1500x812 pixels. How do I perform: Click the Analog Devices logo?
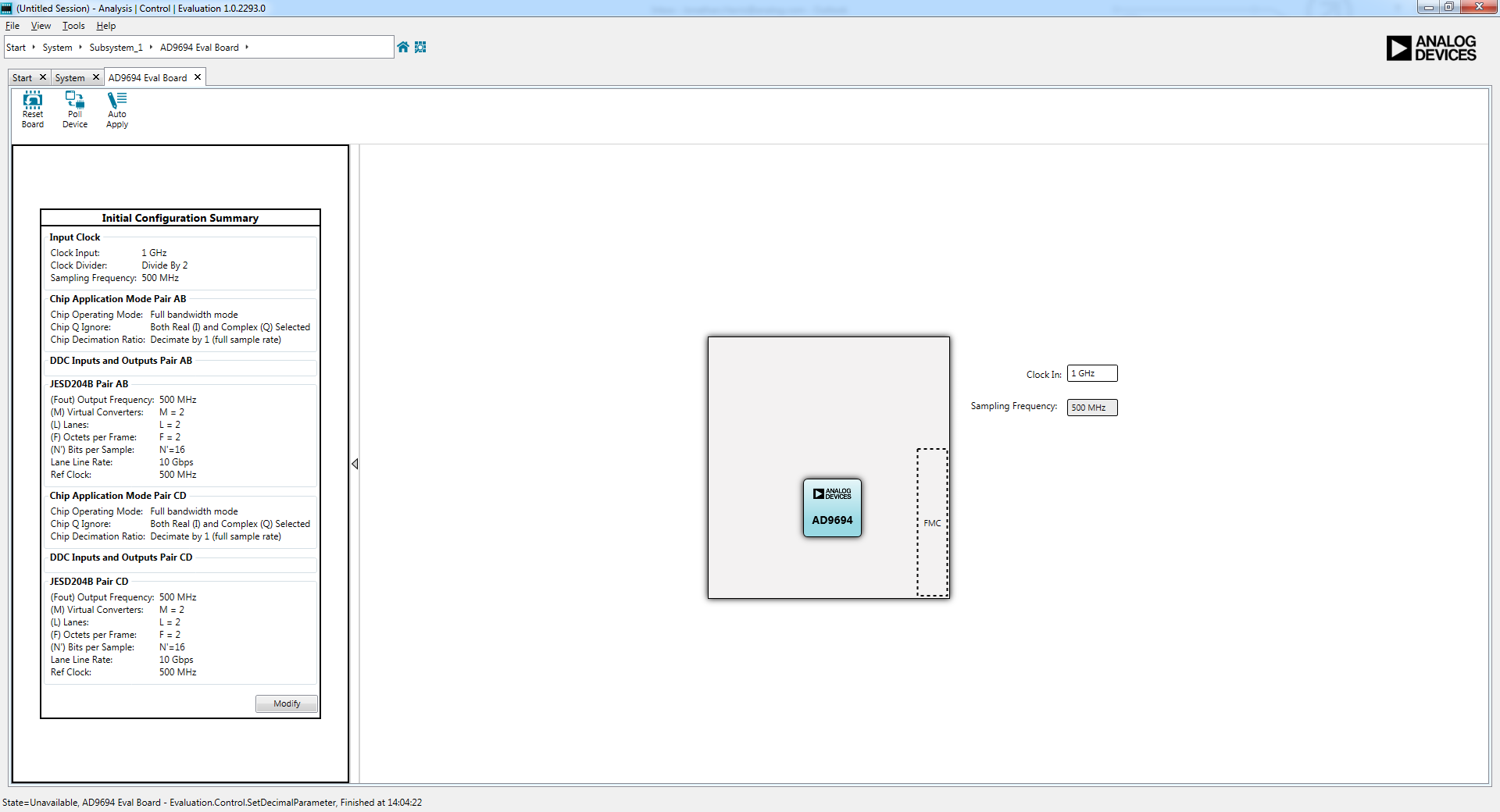1430,48
